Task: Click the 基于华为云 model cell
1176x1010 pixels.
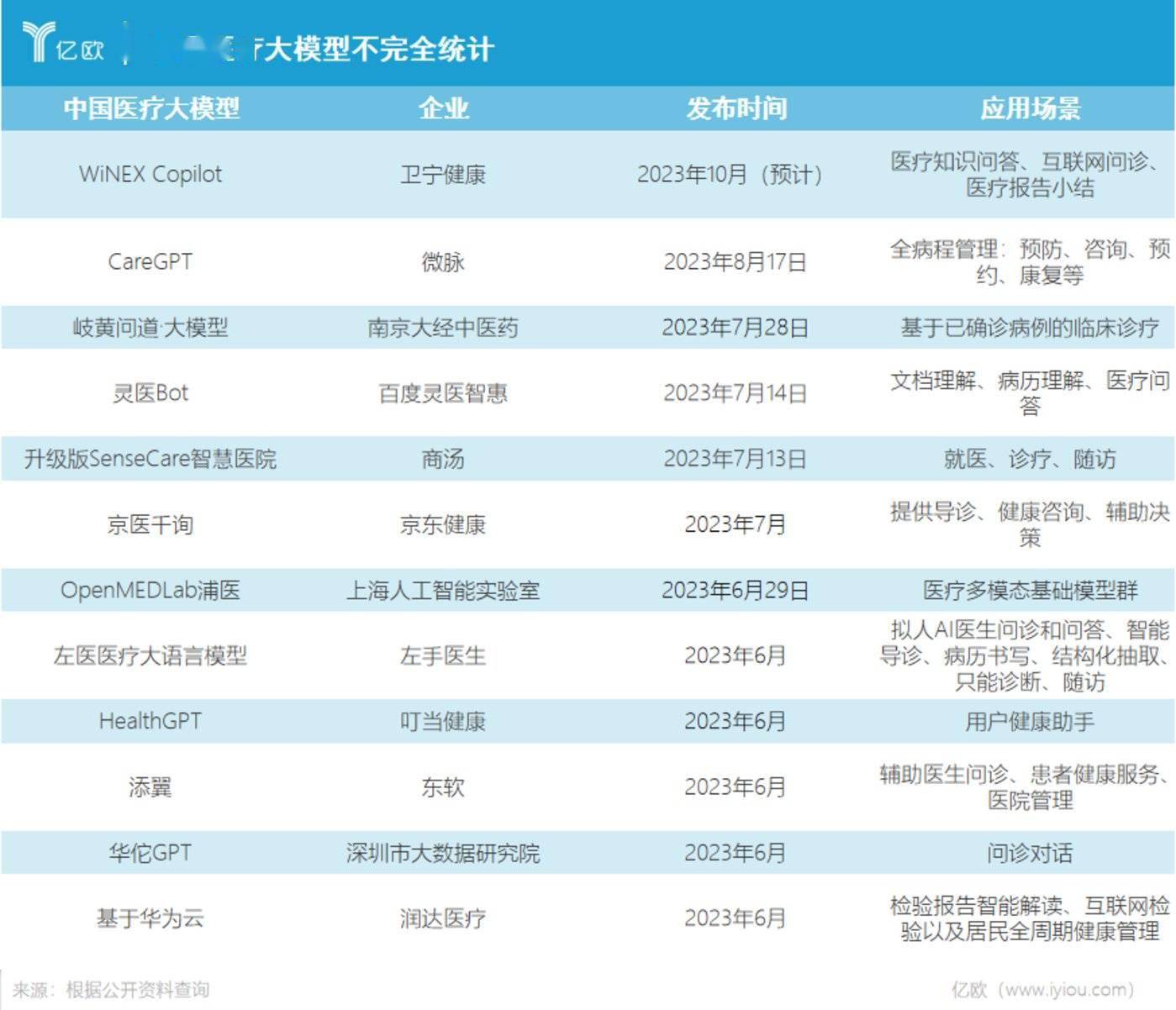Action: [x=150, y=918]
